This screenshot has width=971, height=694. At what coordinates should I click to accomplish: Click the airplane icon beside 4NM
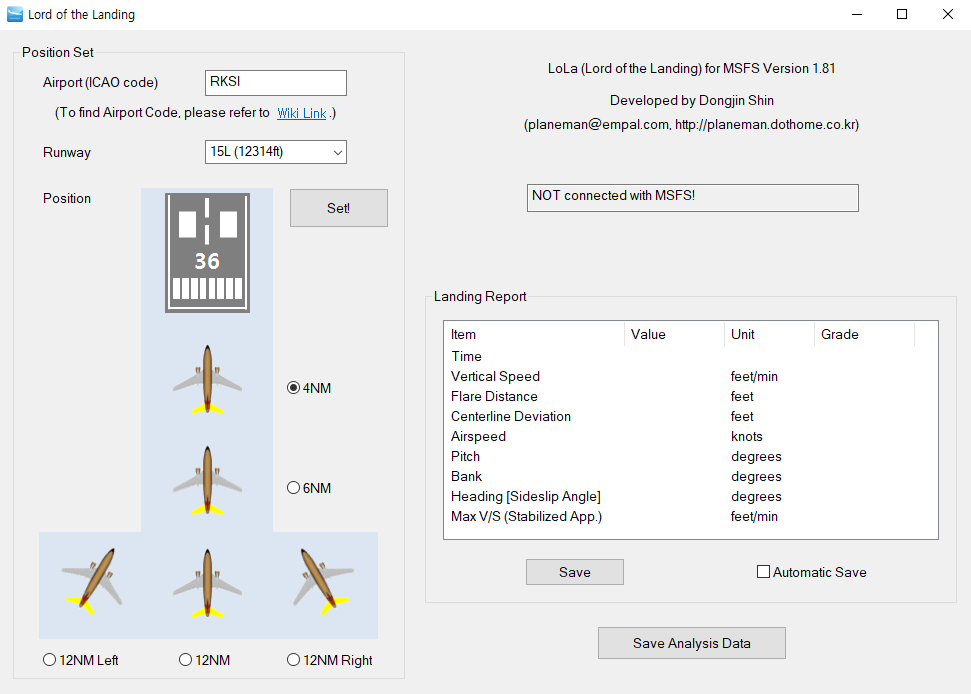pyautogui.click(x=207, y=380)
